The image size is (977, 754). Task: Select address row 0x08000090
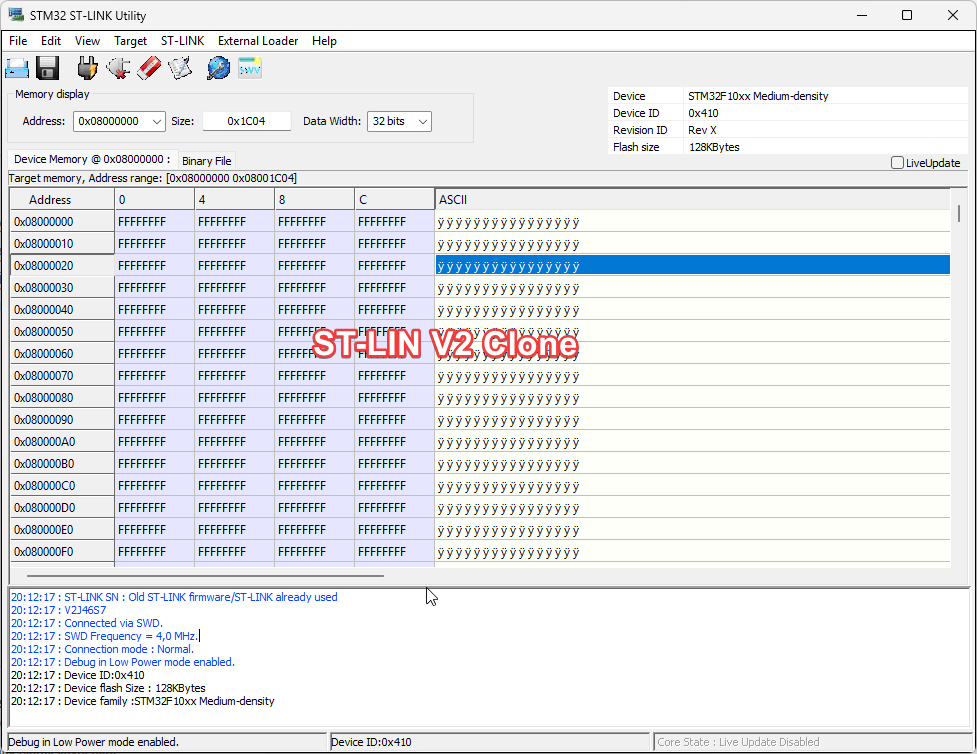click(x=62, y=420)
